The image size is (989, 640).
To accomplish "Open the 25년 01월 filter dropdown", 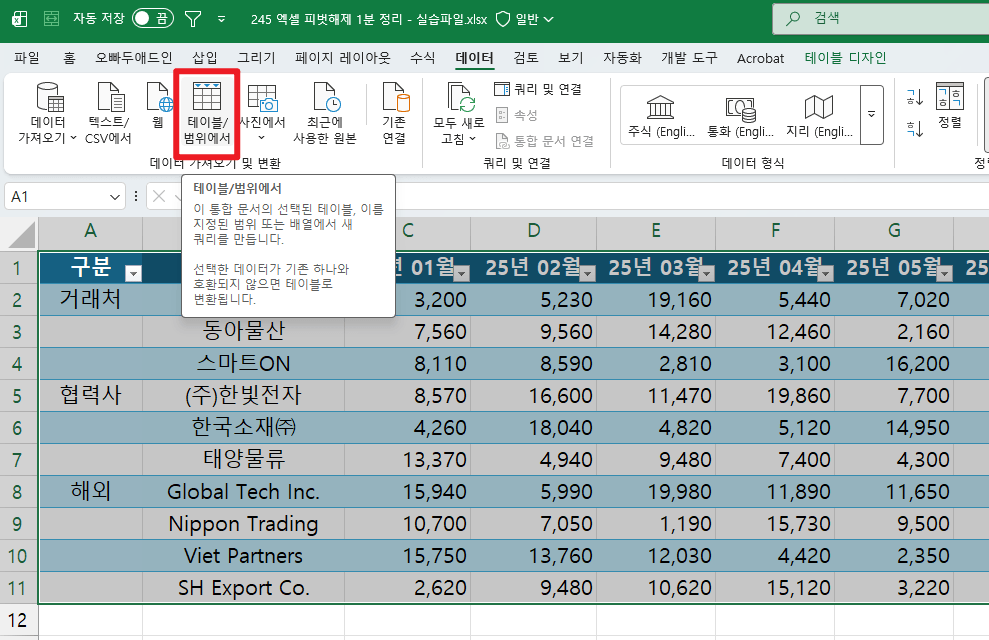I will point(462,273).
